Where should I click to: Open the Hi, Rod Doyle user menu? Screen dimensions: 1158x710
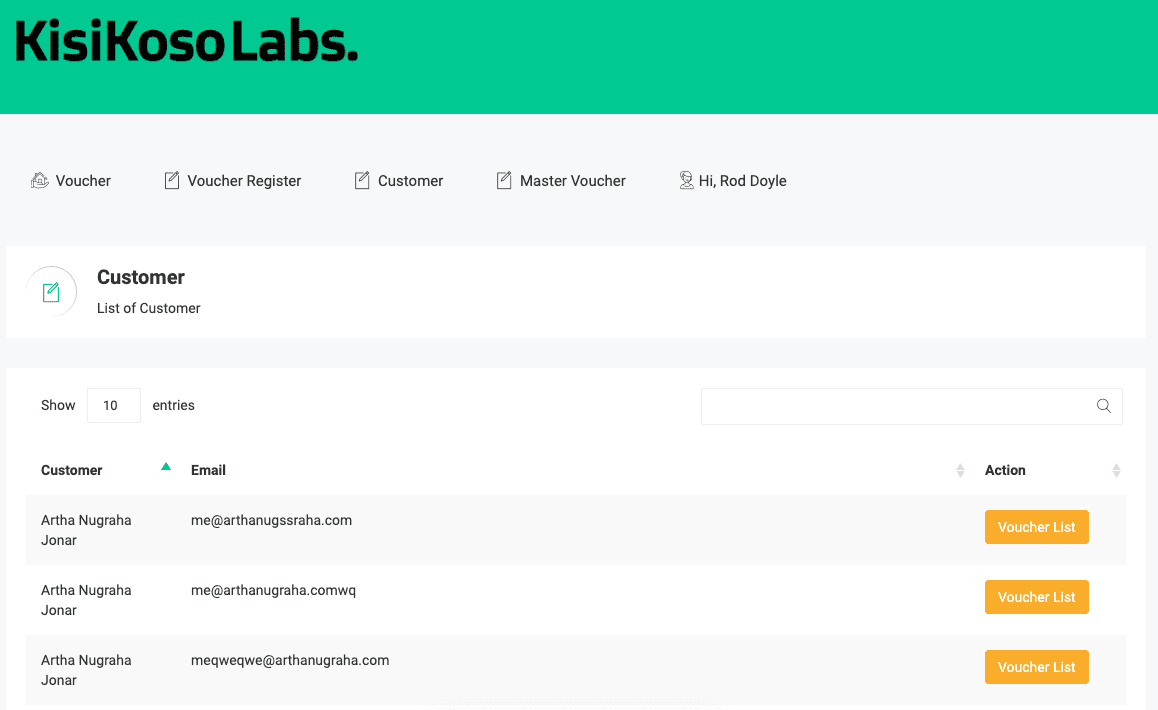[x=742, y=181]
